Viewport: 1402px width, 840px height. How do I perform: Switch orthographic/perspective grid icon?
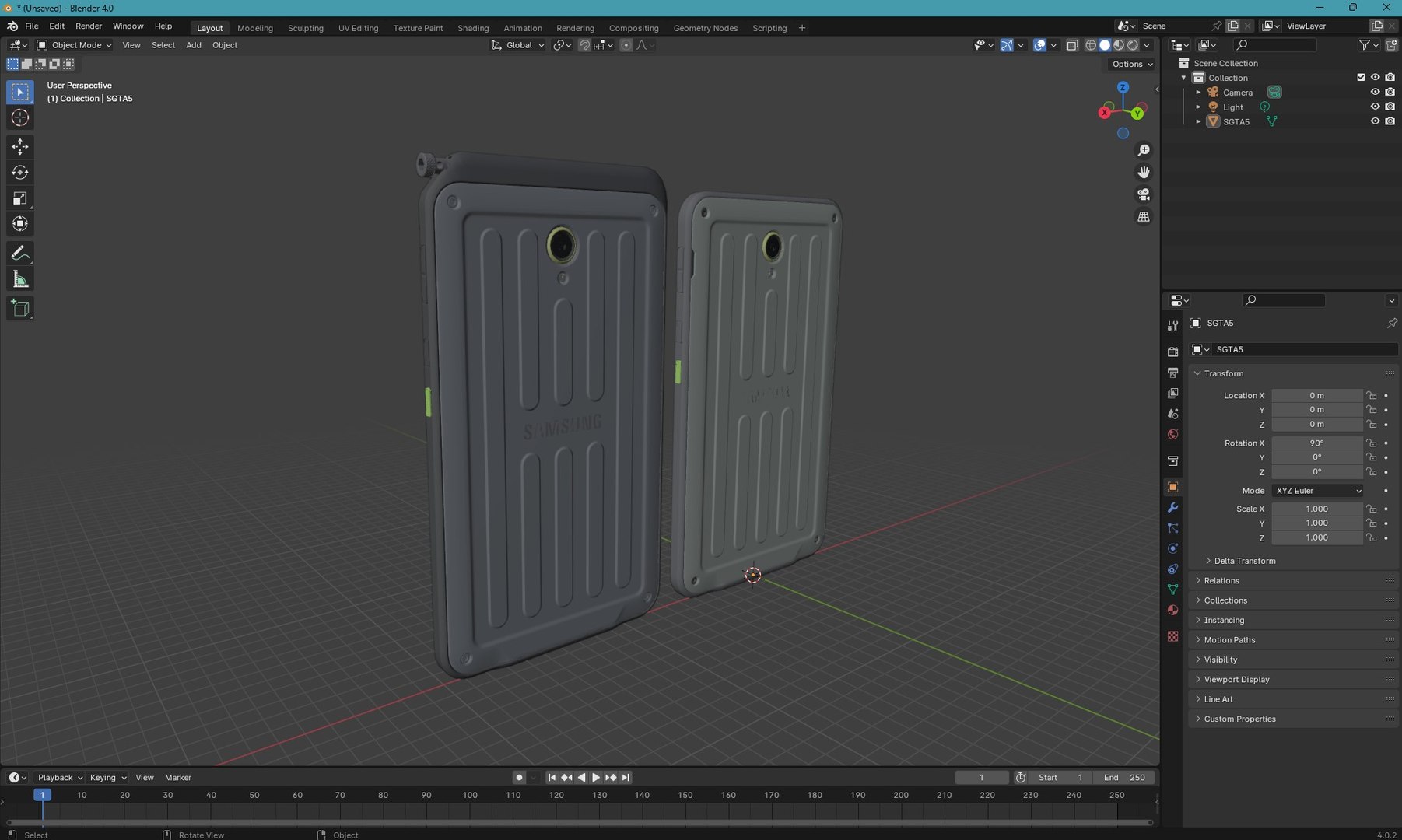[1144, 217]
